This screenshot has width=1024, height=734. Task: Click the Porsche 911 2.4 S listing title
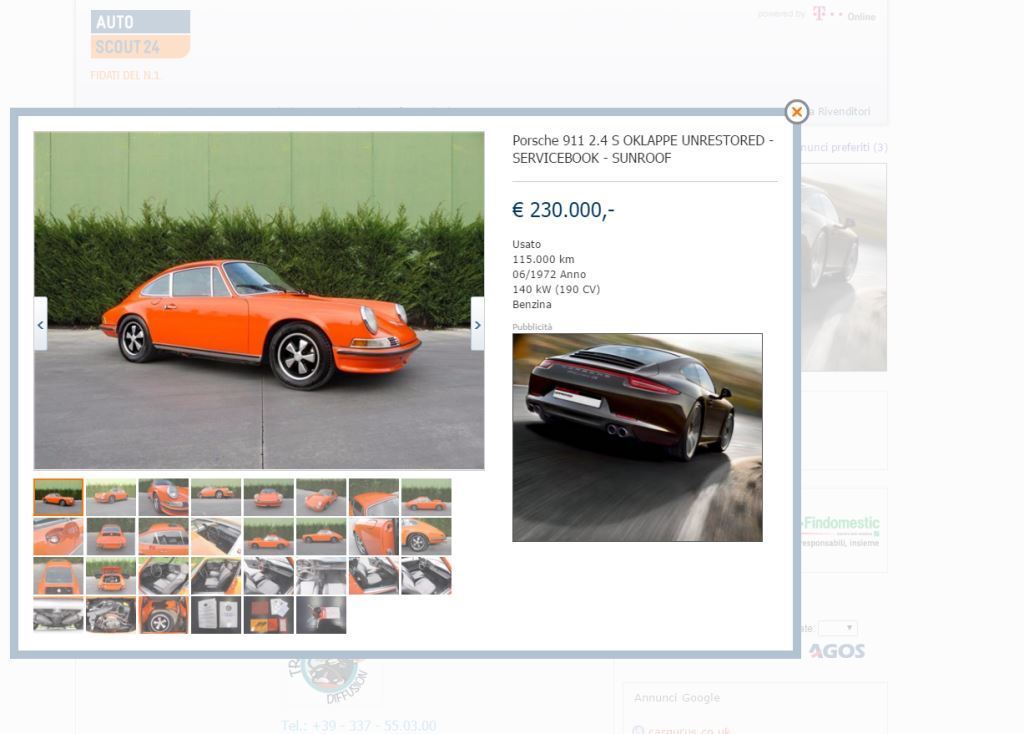click(x=643, y=149)
